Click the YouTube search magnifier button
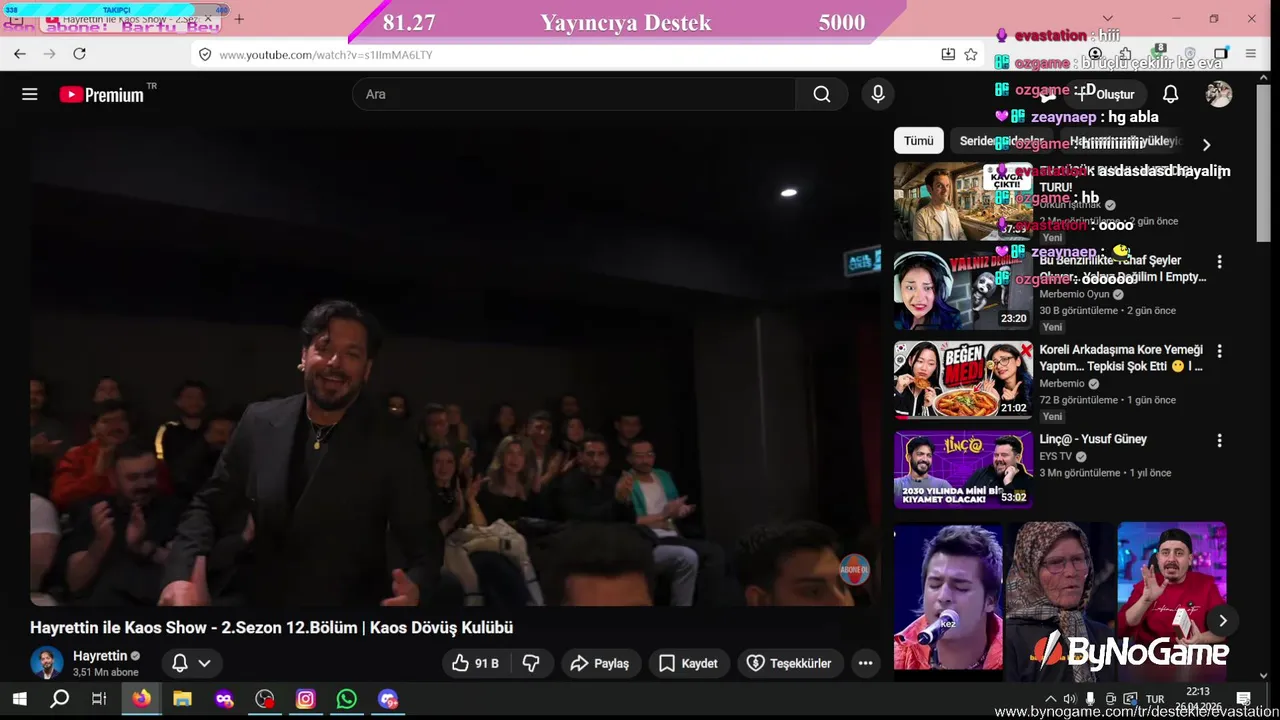The image size is (1280, 720). [821, 94]
